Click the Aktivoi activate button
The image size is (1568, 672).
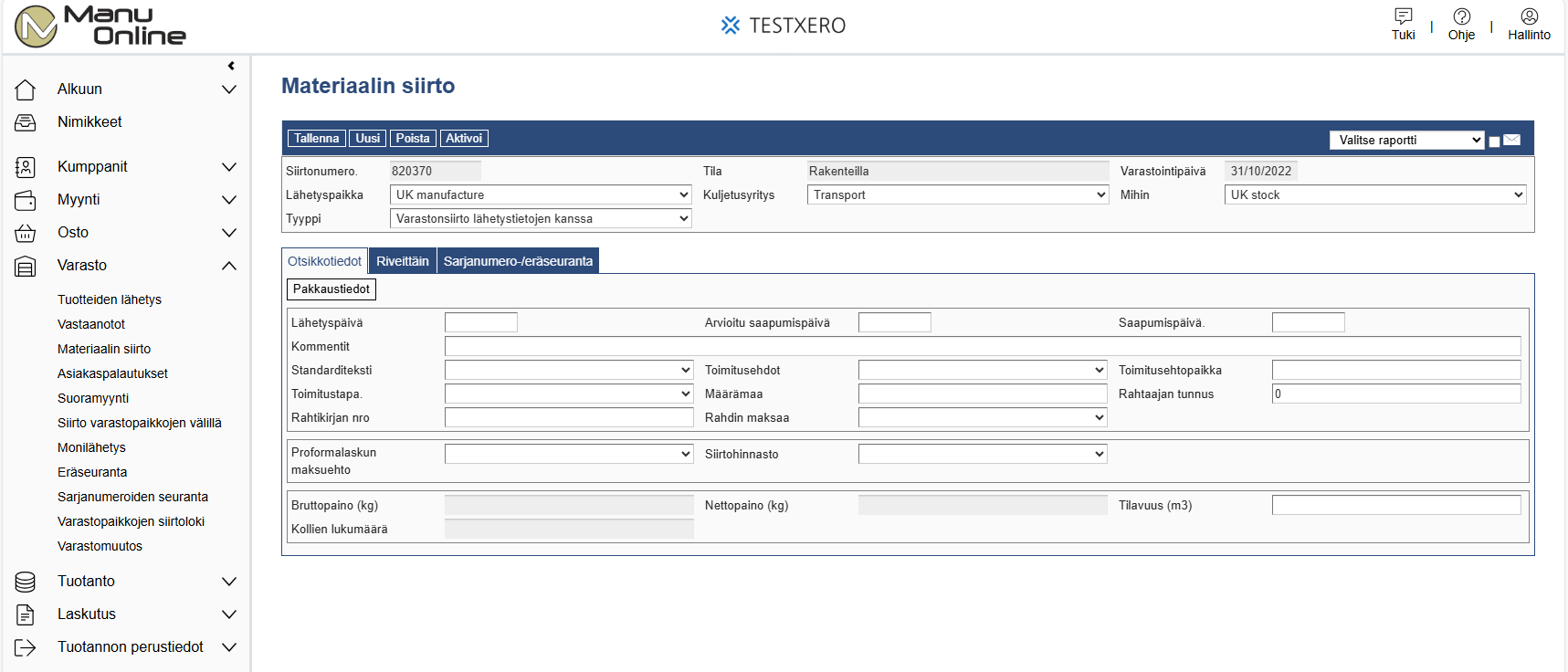pos(464,139)
